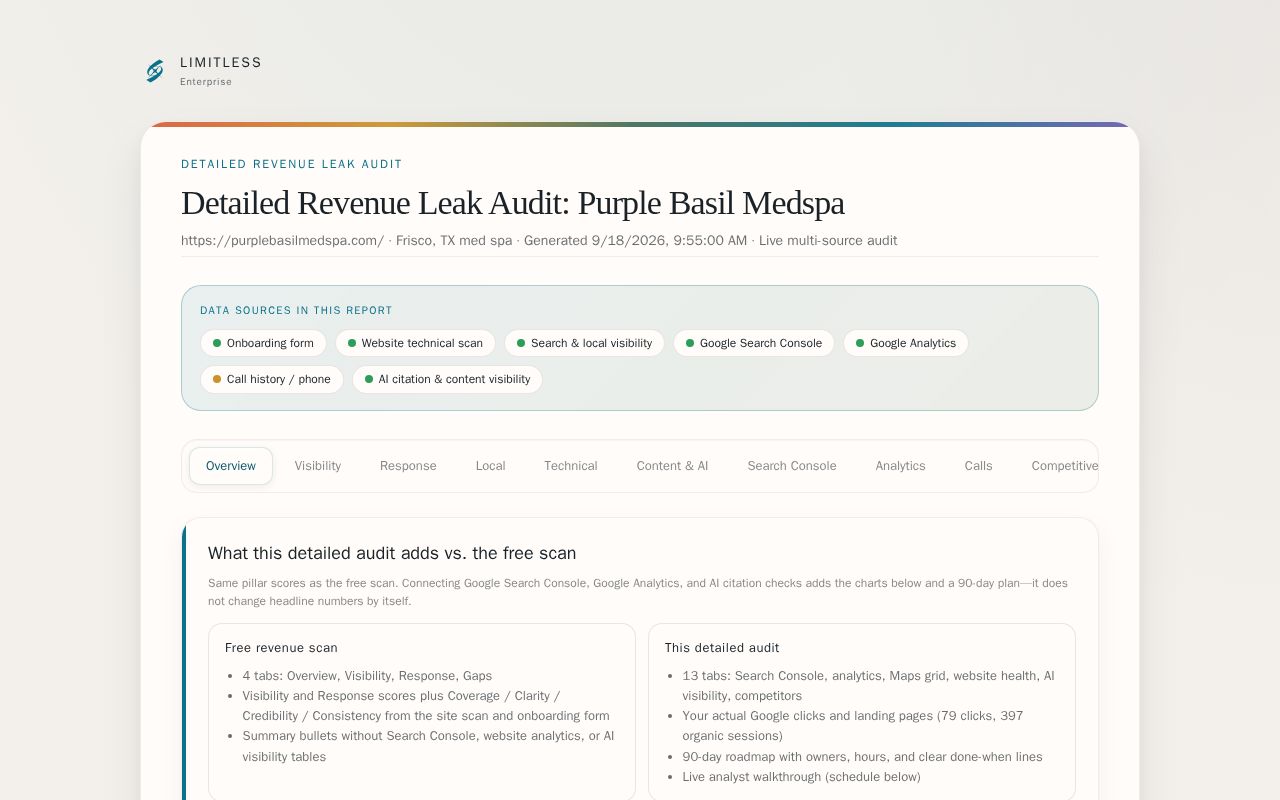1280x800 pixels.
Task: Click the 'Data sources in this report' label
Action: (x=296, y=310)
